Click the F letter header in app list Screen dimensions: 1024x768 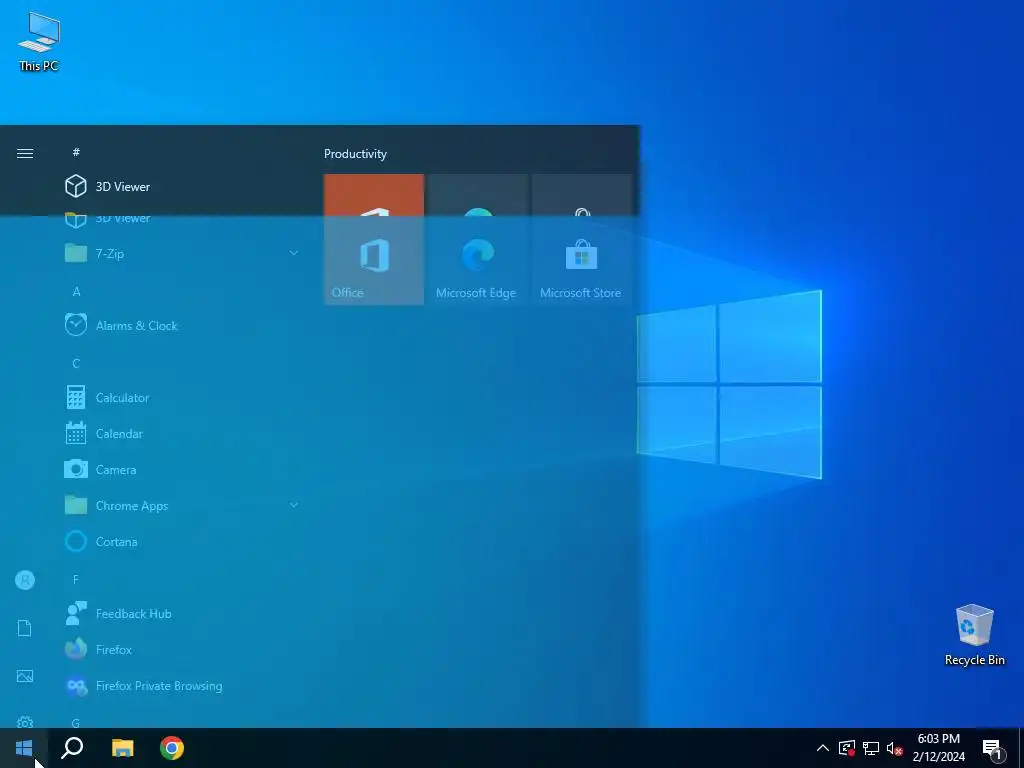pyautogui.click(x=76, y=579)
